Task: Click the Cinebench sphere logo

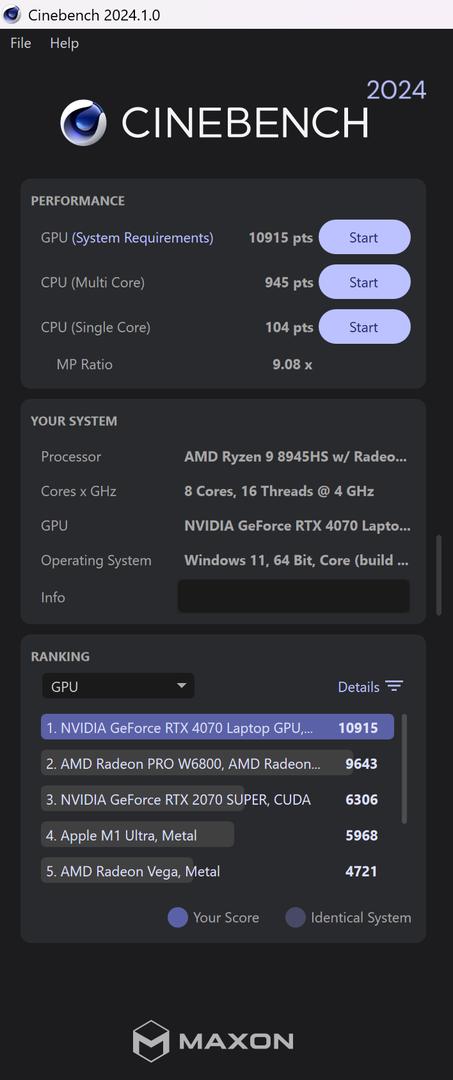Action: click(83, 123)
